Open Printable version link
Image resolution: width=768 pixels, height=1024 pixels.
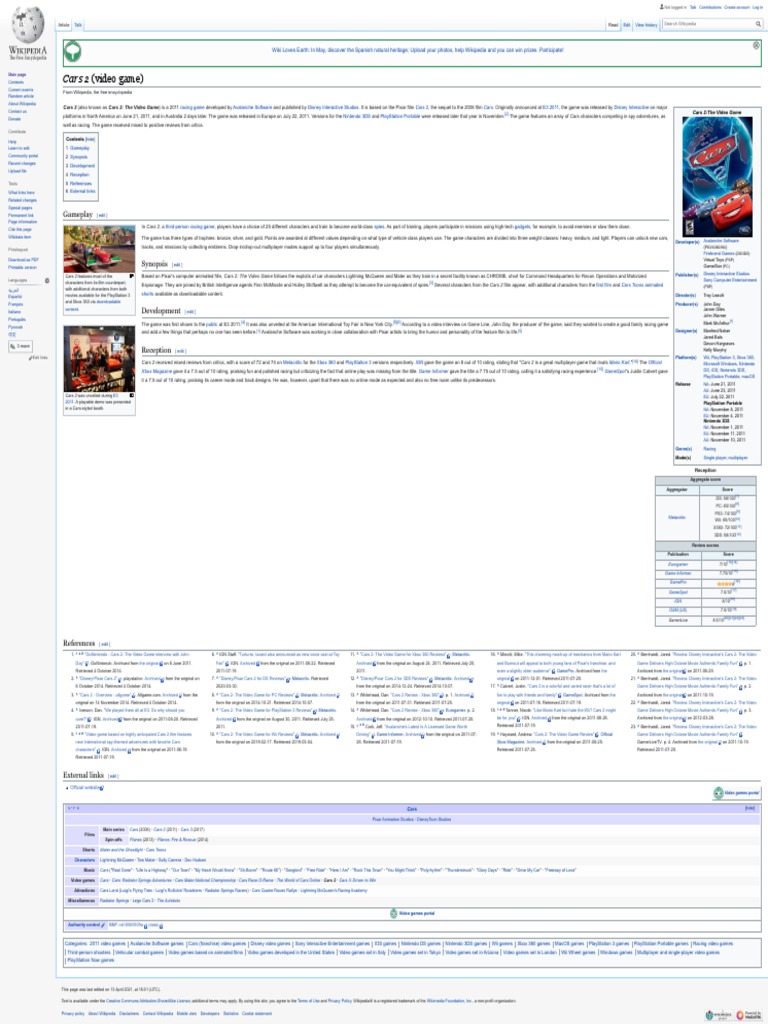coord(22,267)
